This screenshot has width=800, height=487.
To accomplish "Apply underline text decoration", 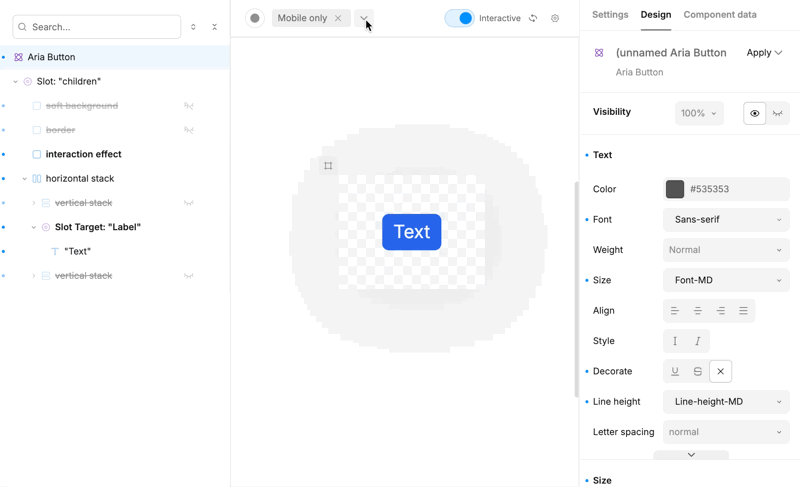I will pyautogui.click(x=675, y=371).
